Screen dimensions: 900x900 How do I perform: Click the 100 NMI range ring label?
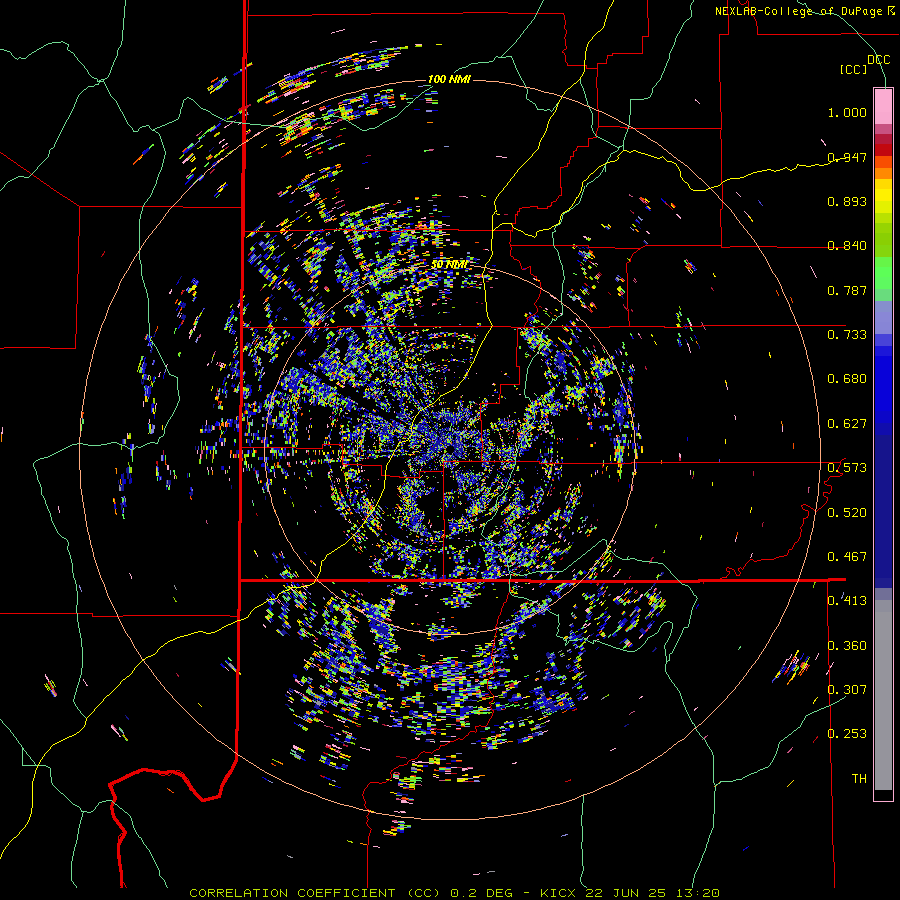[x=449, y=79]
